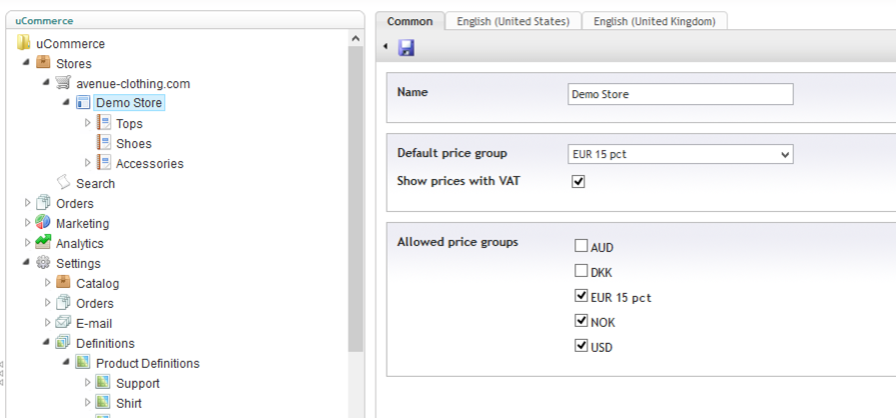896x418 pixels.
Task: Select the Marketing tree item label
Action: (82, 223)
